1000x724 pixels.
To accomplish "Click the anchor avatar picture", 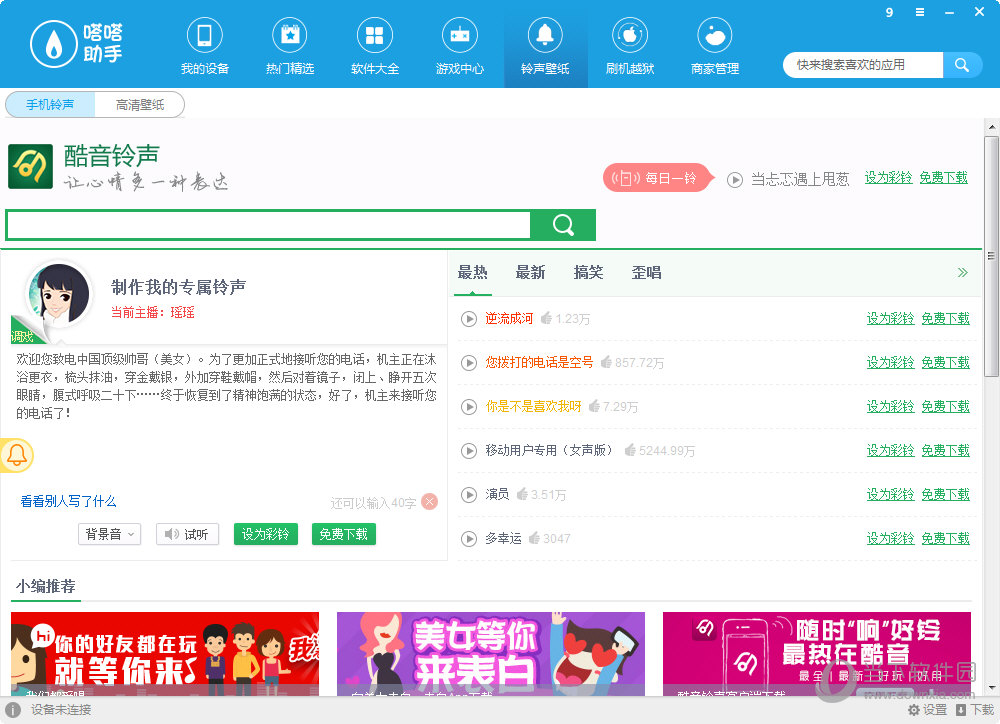I will click(59, 293).
